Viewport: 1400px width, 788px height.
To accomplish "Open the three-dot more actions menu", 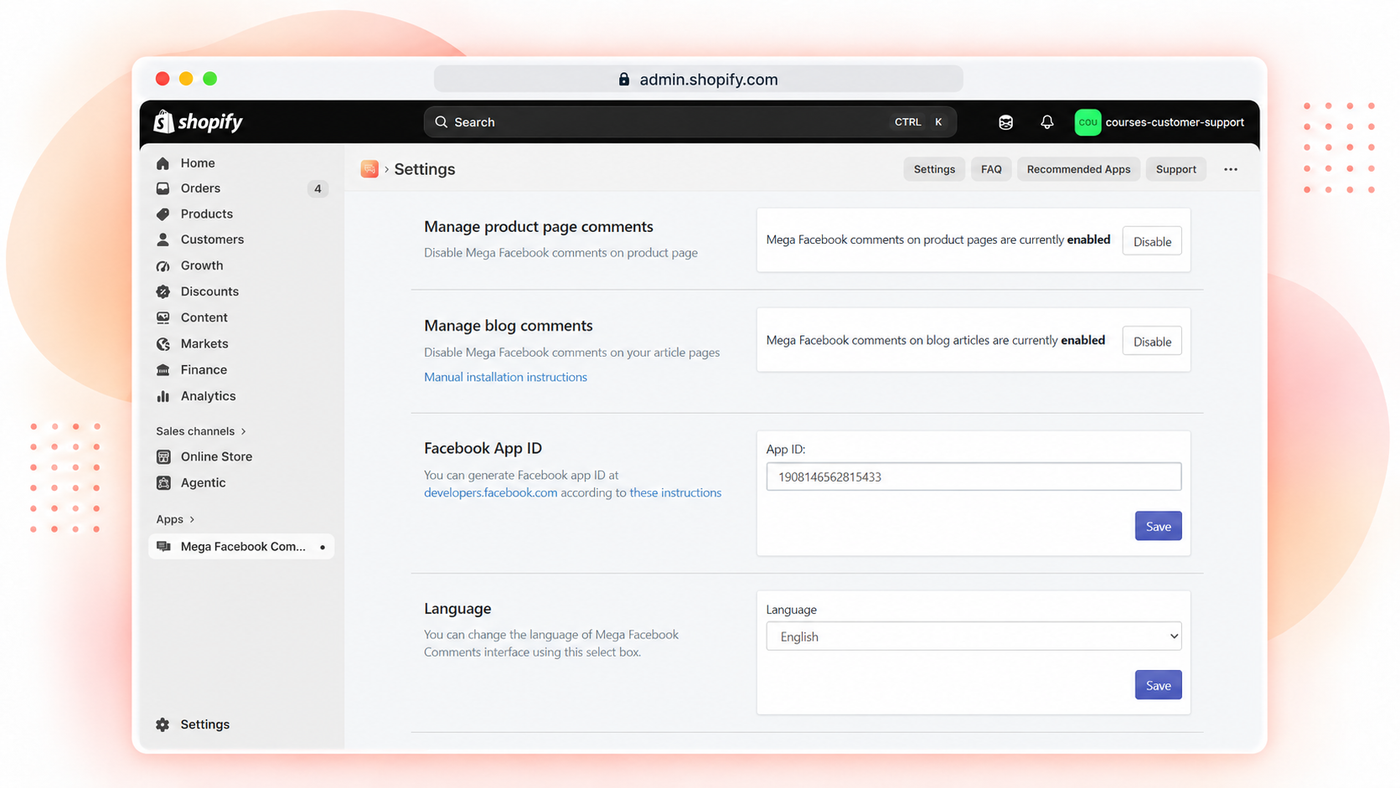I will pos(1231,169).
